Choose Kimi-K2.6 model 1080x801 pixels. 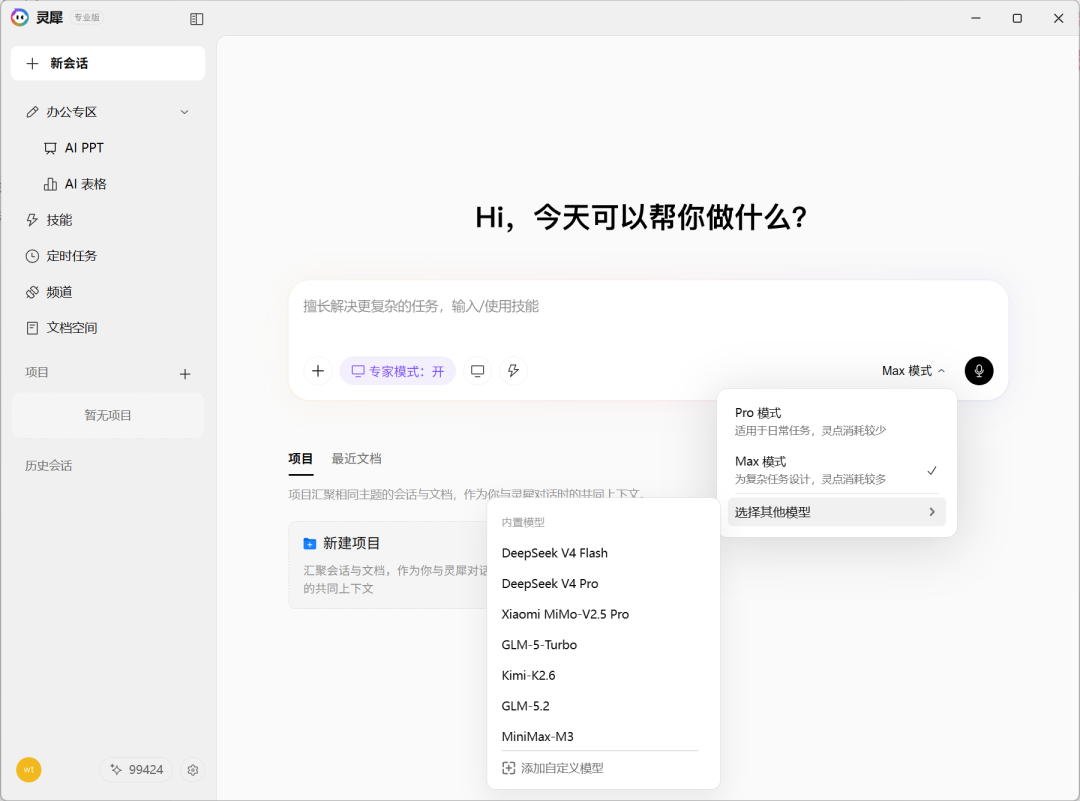603,676
